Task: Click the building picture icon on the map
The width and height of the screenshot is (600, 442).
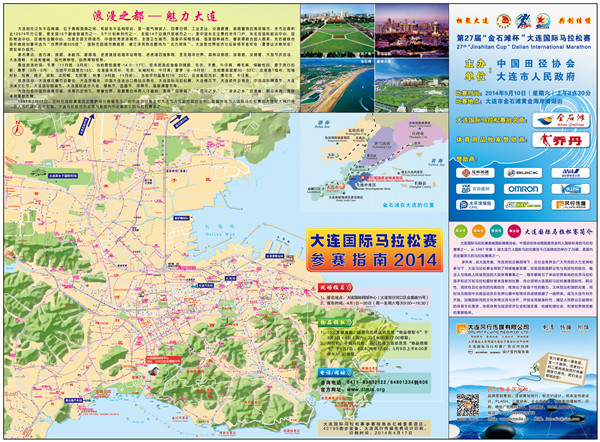Action: click(x=154, y=370)
